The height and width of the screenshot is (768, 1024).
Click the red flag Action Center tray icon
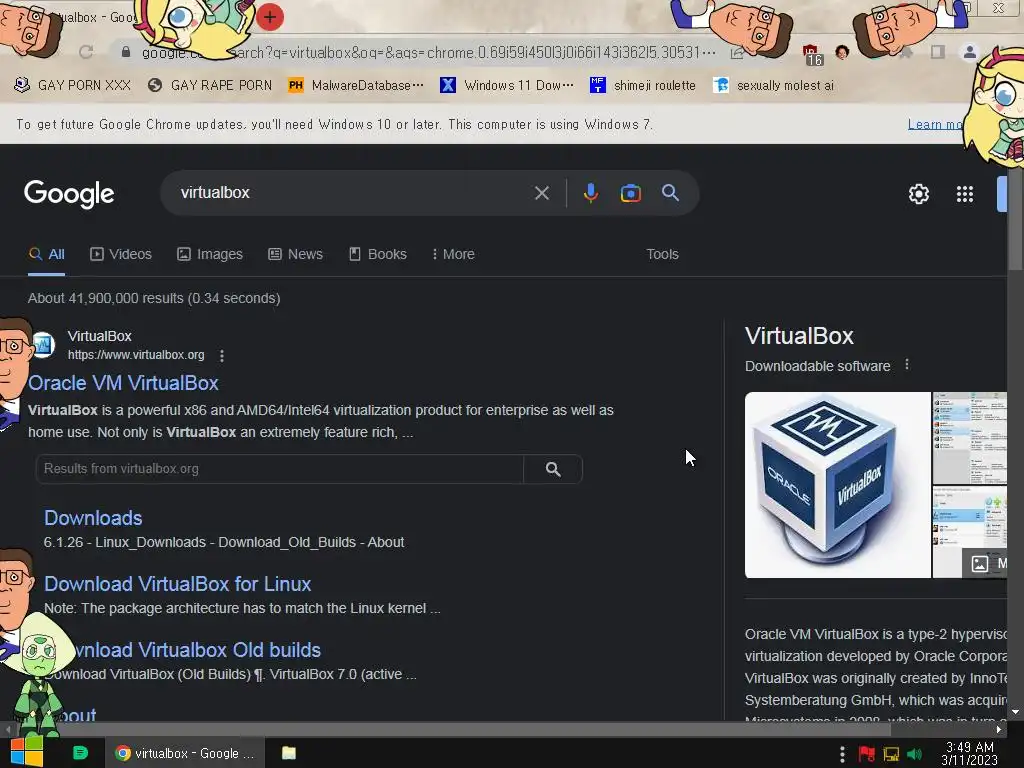(866, 754)
